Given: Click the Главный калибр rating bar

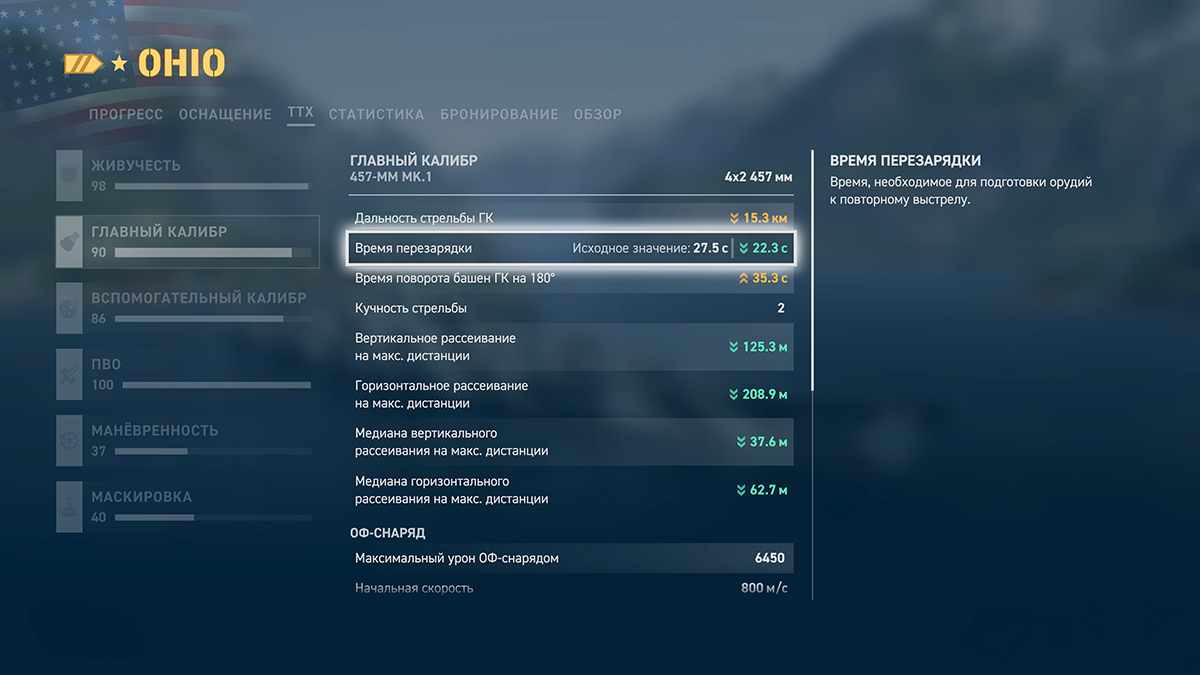Looking at the screenshot, I should [x=212, y=253].
